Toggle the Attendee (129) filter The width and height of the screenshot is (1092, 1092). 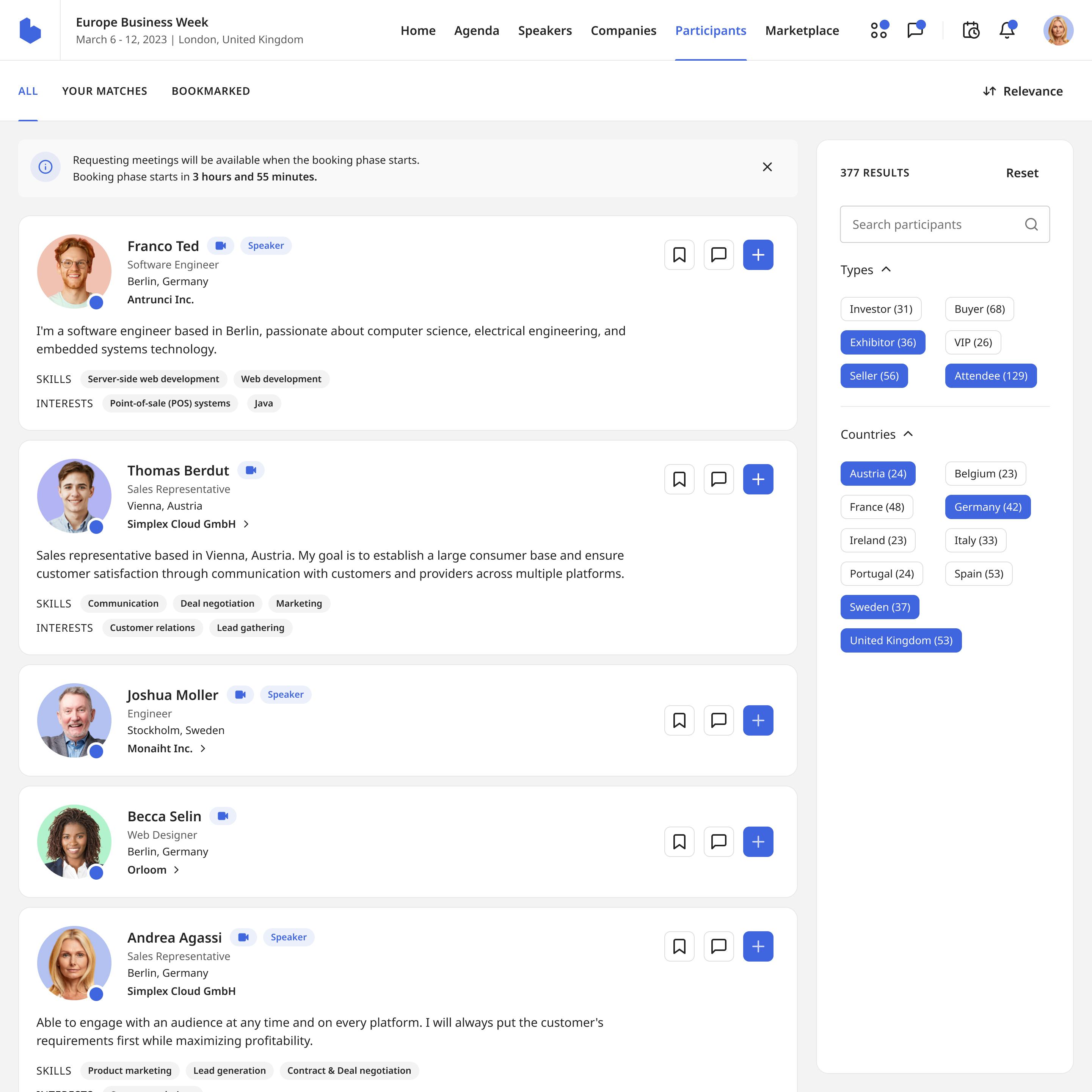coord(989,375)
